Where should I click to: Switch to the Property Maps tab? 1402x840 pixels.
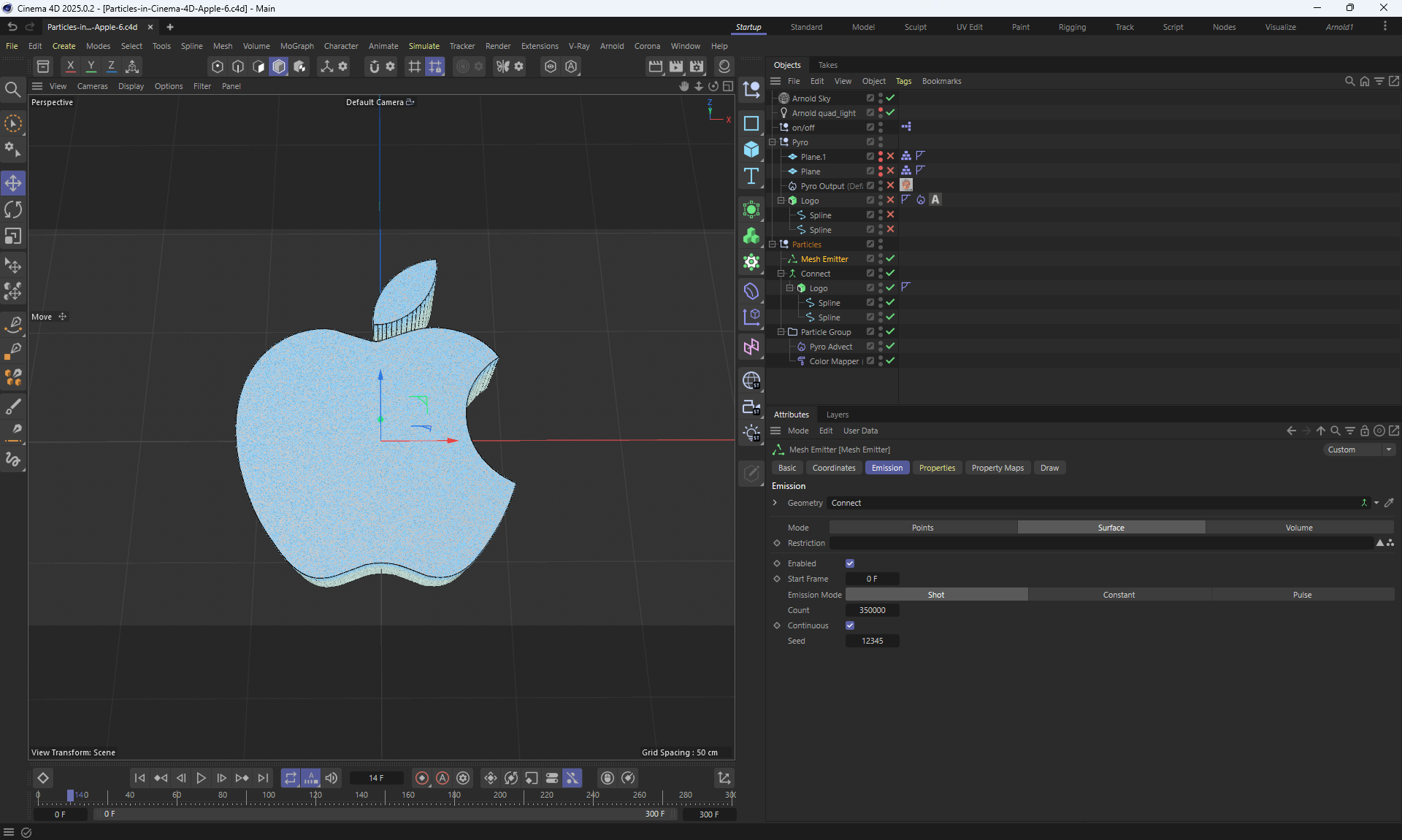pyautogui.click(x=997, y=468)
